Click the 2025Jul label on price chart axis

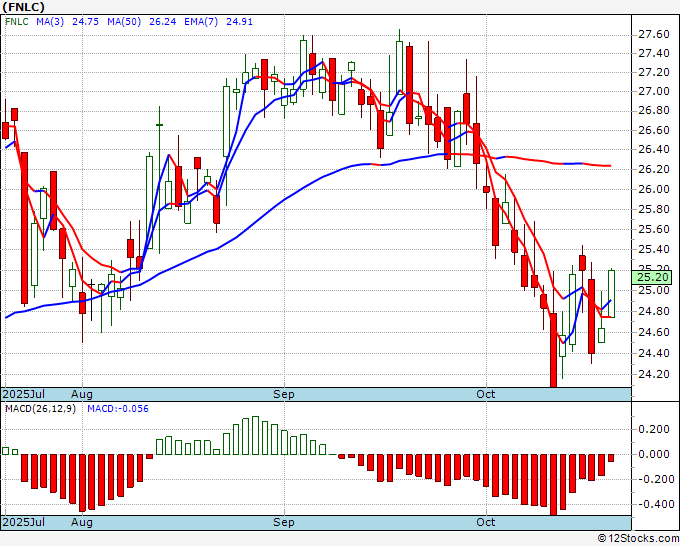pyautogui.click(x=24, y=394)
